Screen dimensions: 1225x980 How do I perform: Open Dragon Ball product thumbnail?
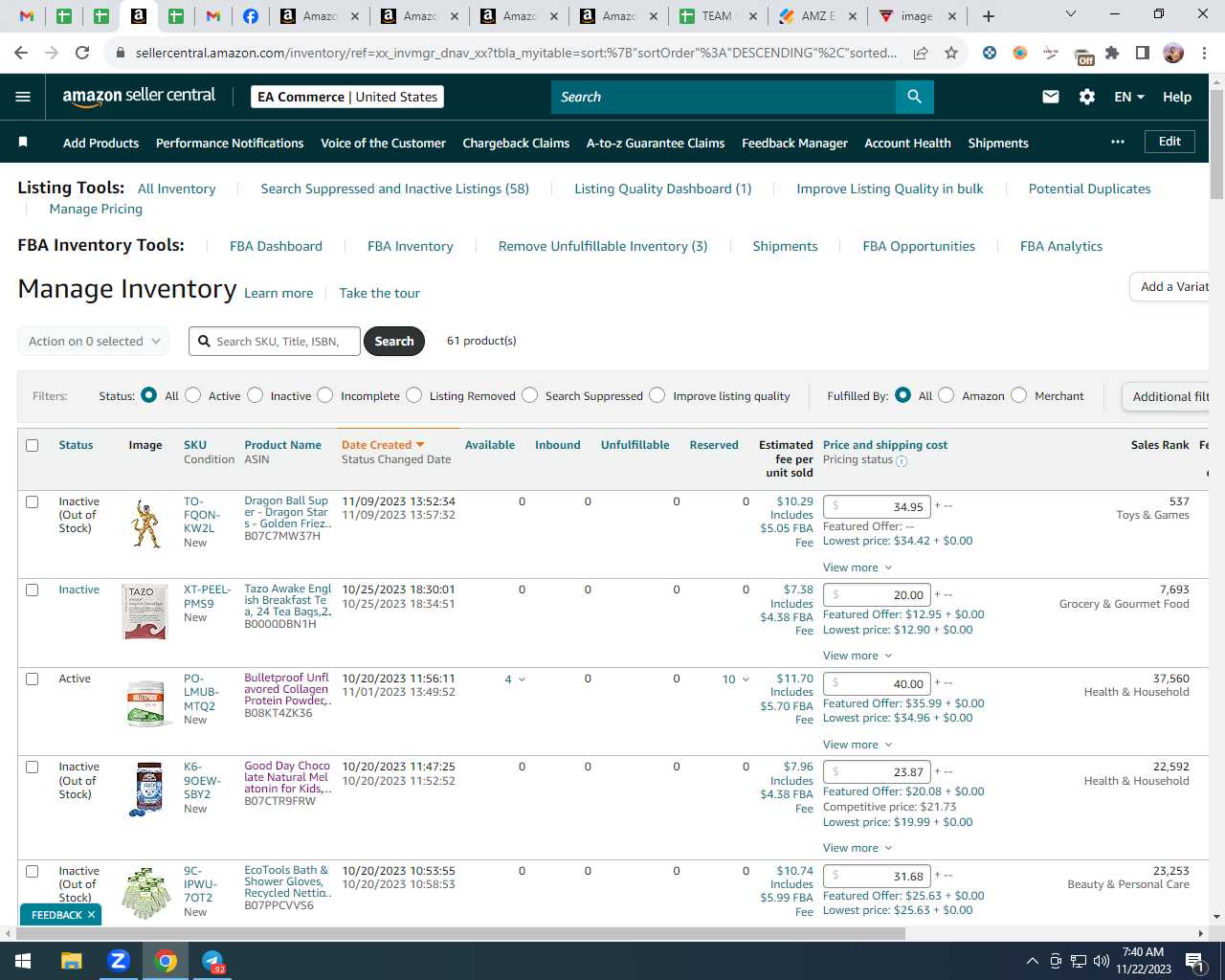pos(145,523)
